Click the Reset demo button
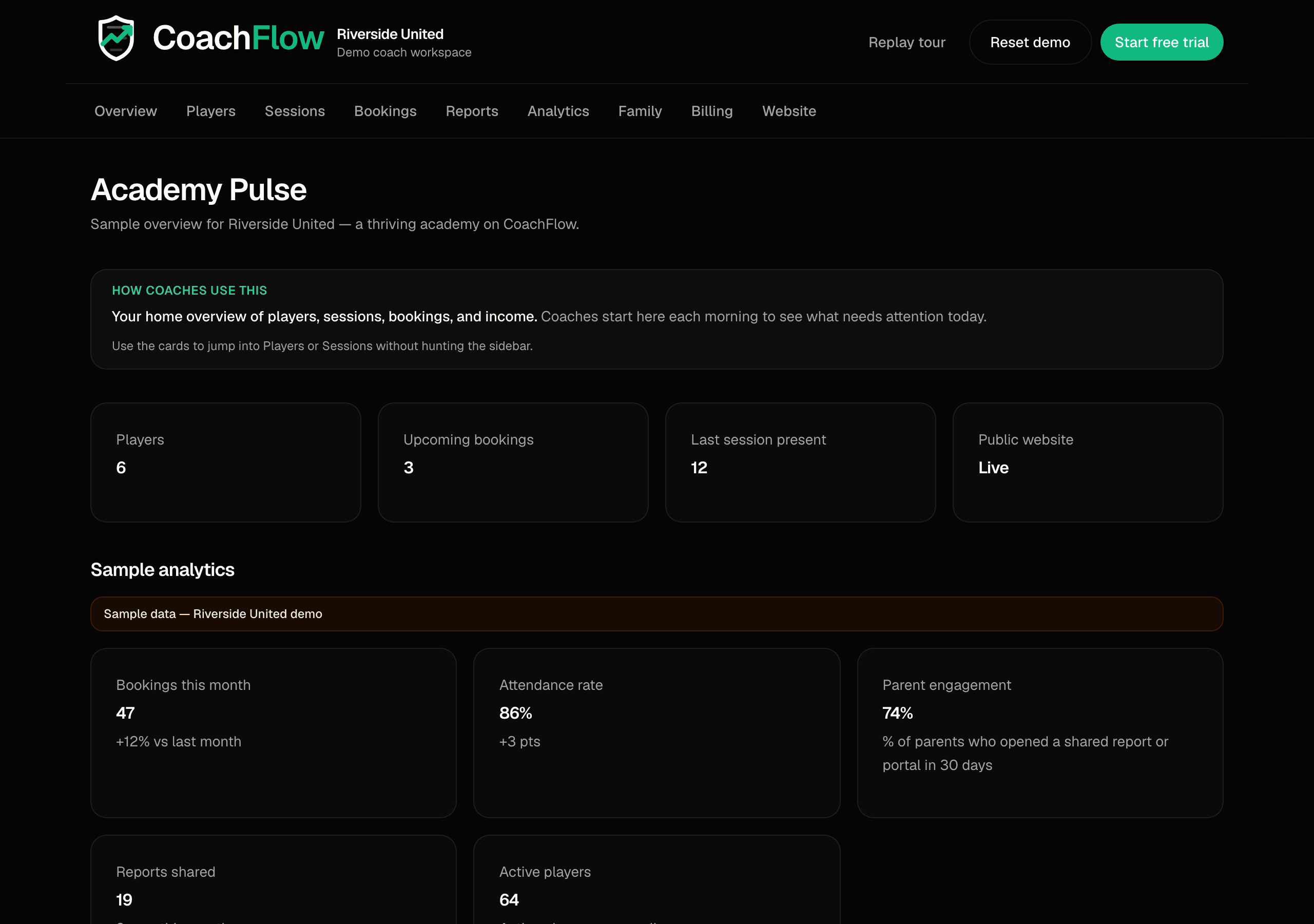The width and height of the screenshot is (1314, 924). click(x=1030, y=43)
